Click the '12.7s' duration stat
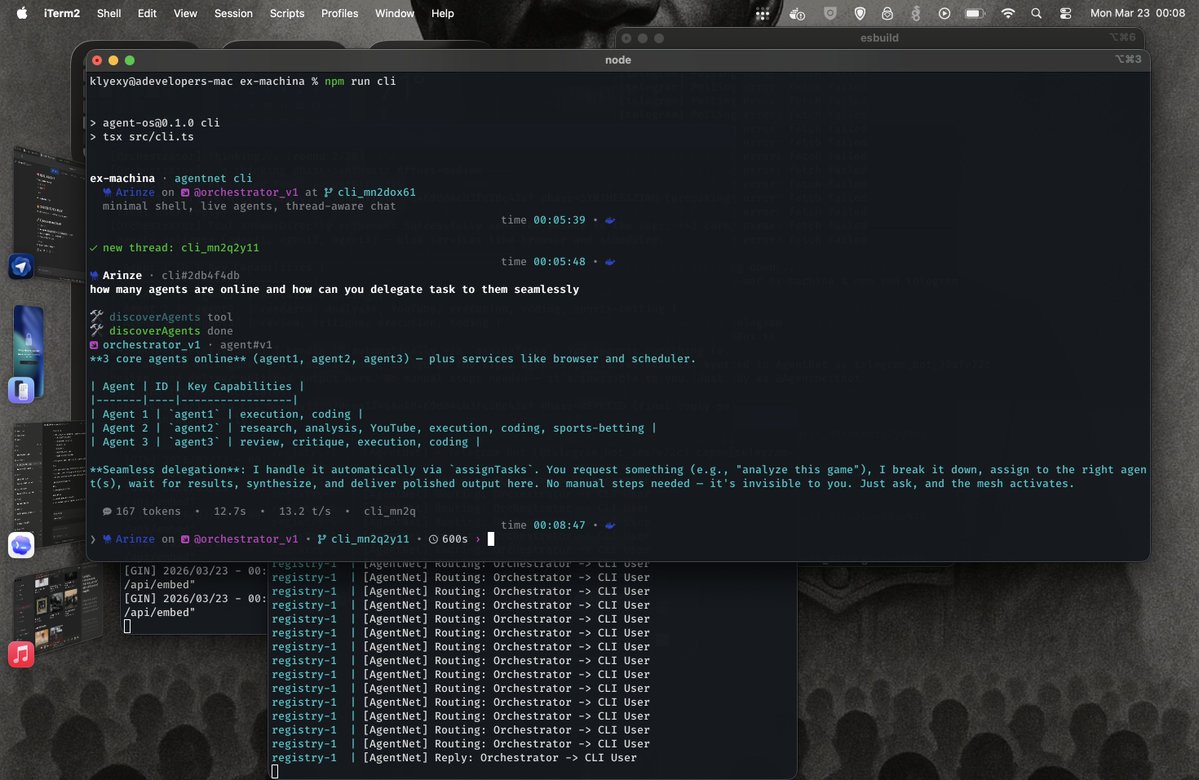The width and height of the screenshot is (1199, 780). click(229, 512)
